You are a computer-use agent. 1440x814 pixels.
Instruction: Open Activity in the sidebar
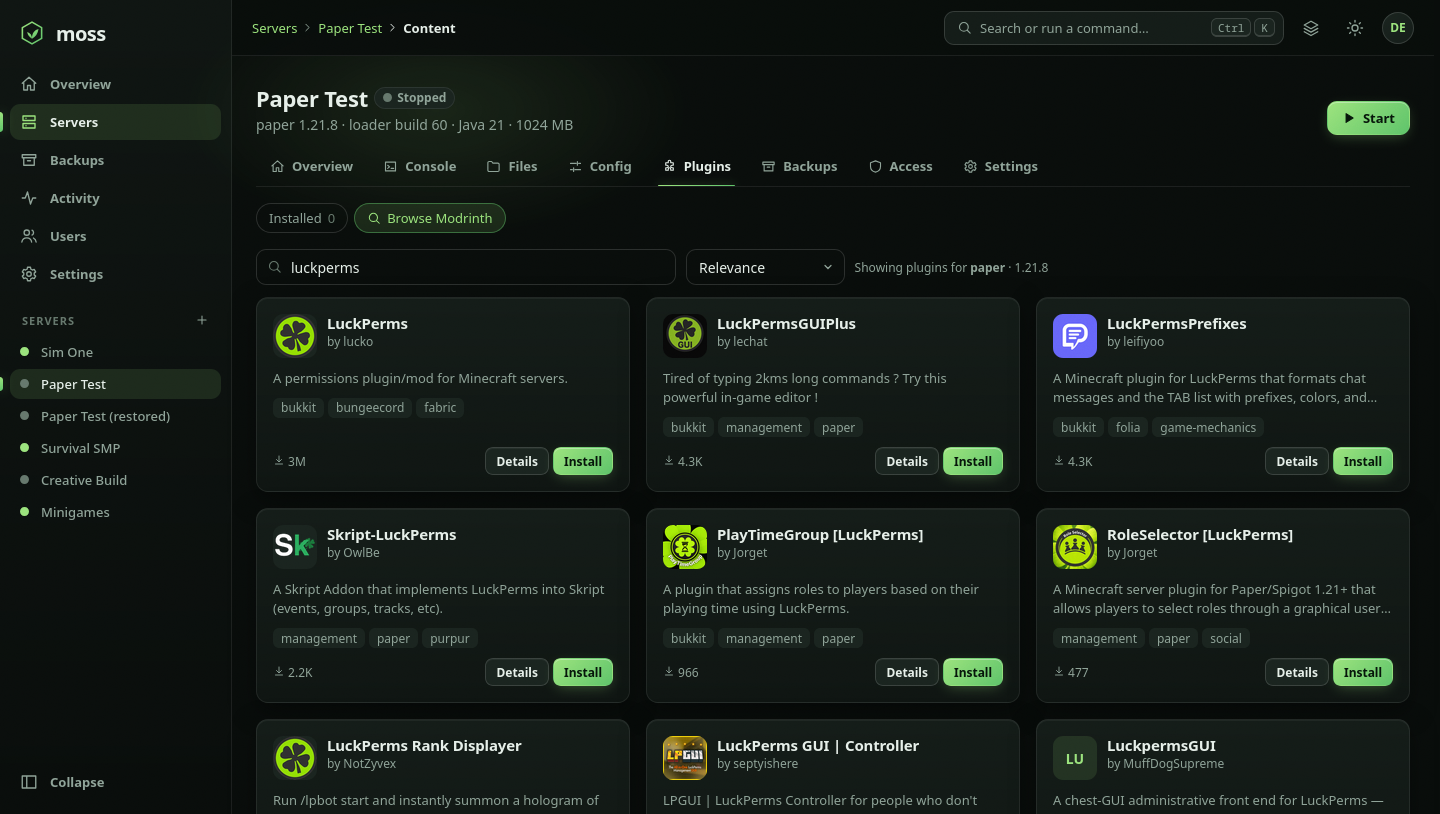[x=115, y=198]
